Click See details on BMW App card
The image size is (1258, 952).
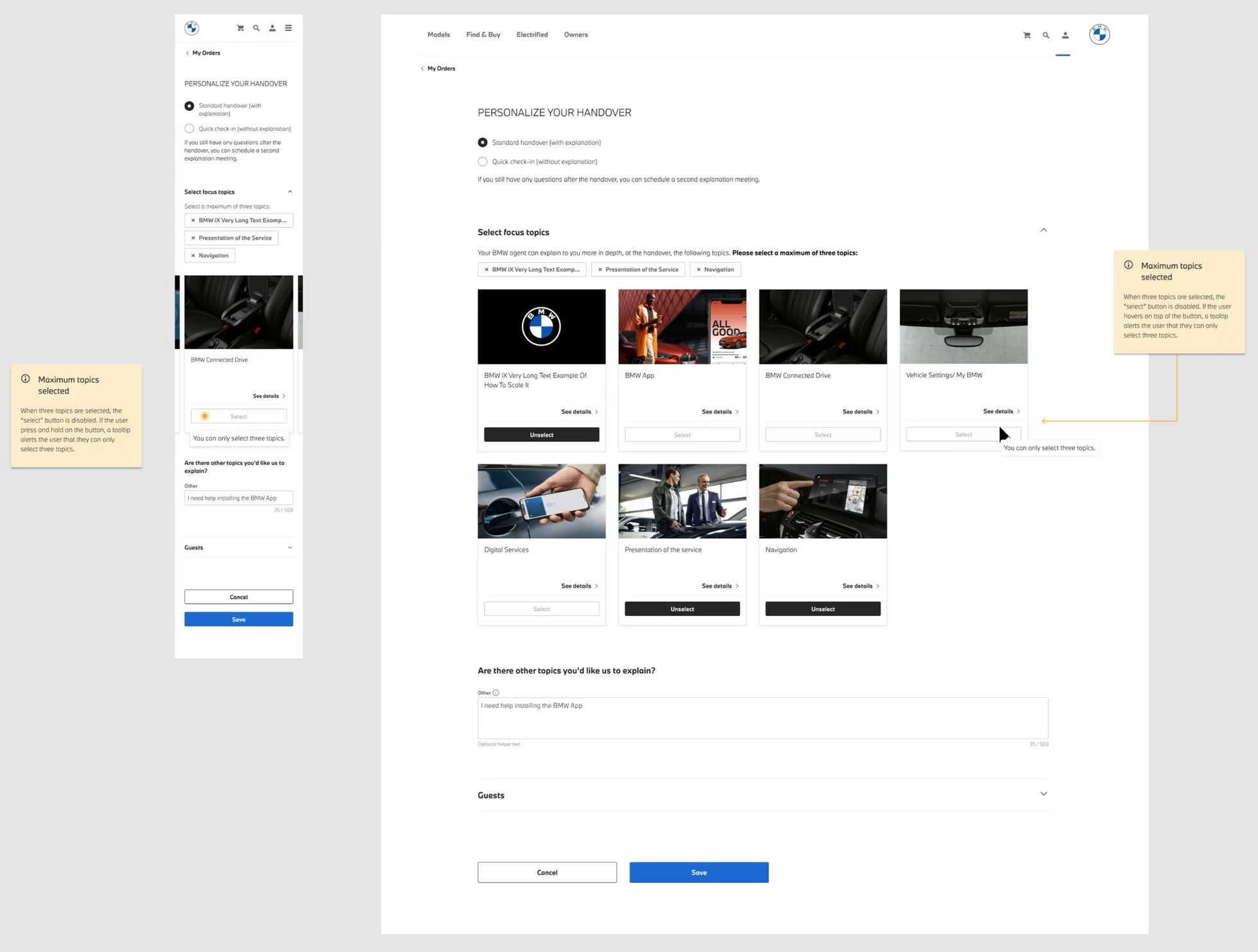click(x=719, y=412)
